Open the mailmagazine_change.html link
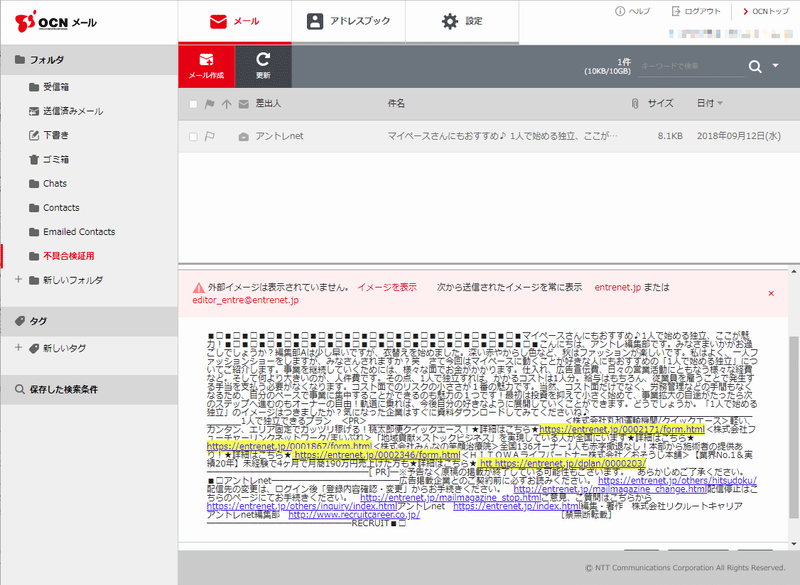The height and width of the screenshot is (585, 800). coord(610,489)
